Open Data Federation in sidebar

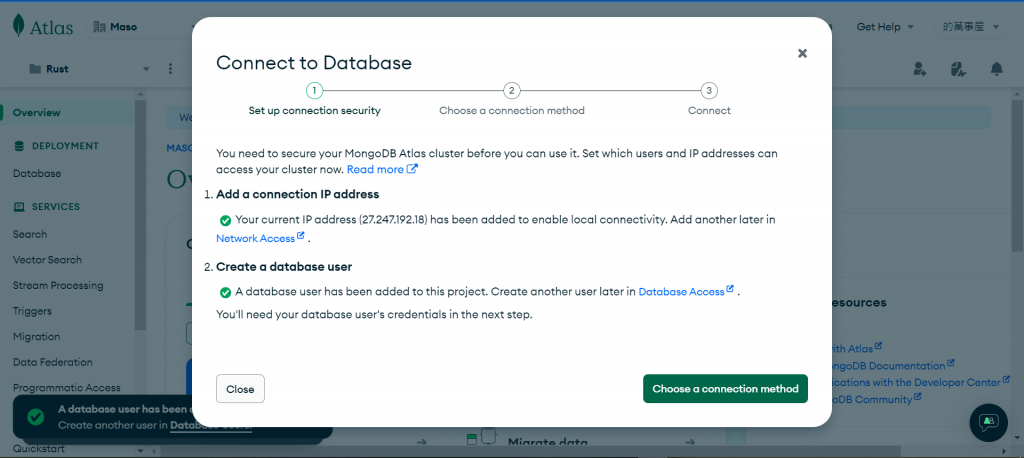pyautogui.click(x=53, y=362)
